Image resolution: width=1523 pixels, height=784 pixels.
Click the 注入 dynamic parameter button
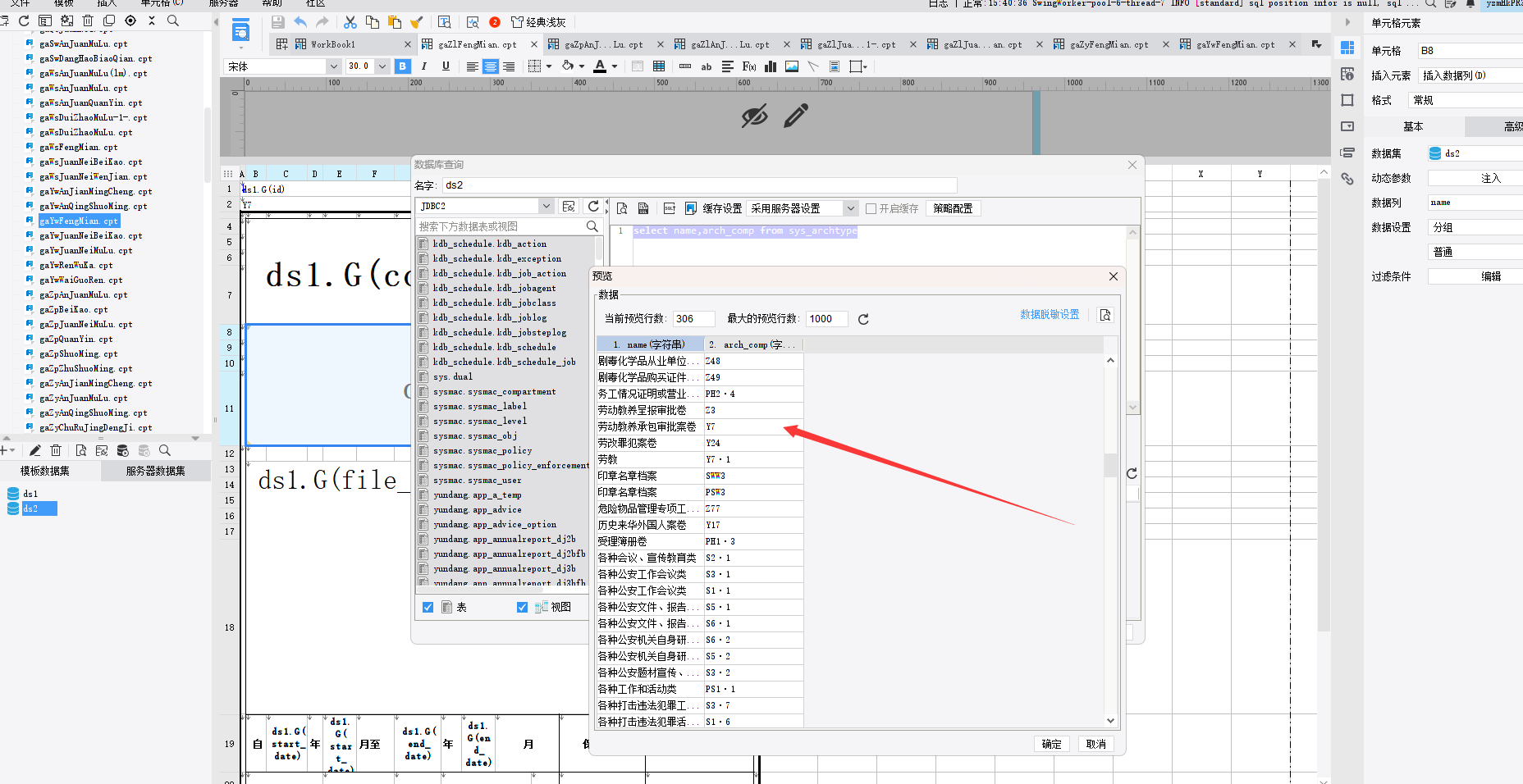tap(1475, 178)
